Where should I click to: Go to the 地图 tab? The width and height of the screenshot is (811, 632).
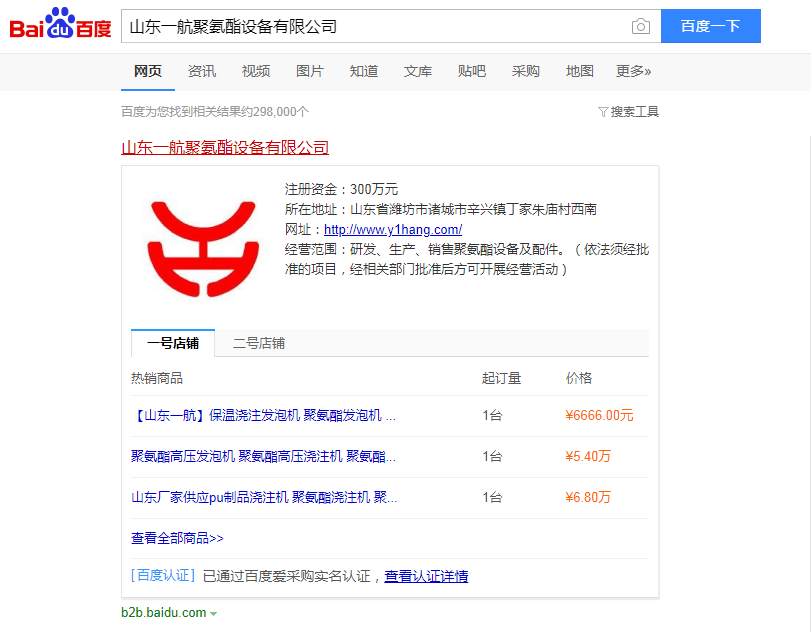pyautogui.click(x=580, y=71)
